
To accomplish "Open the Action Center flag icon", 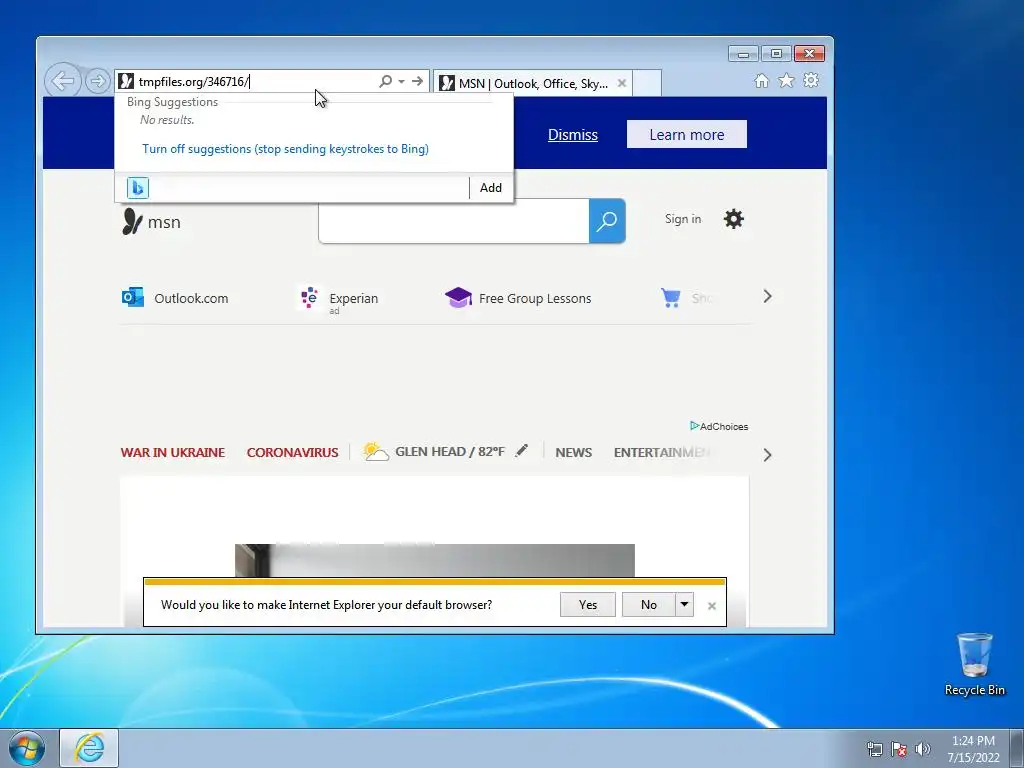I will 899,749.
